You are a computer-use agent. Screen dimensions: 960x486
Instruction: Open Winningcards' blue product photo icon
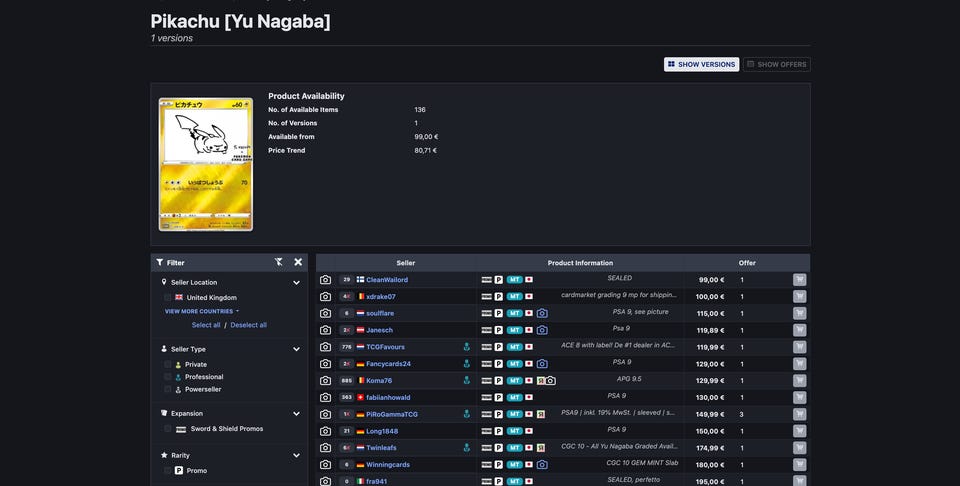coord(542,465)
